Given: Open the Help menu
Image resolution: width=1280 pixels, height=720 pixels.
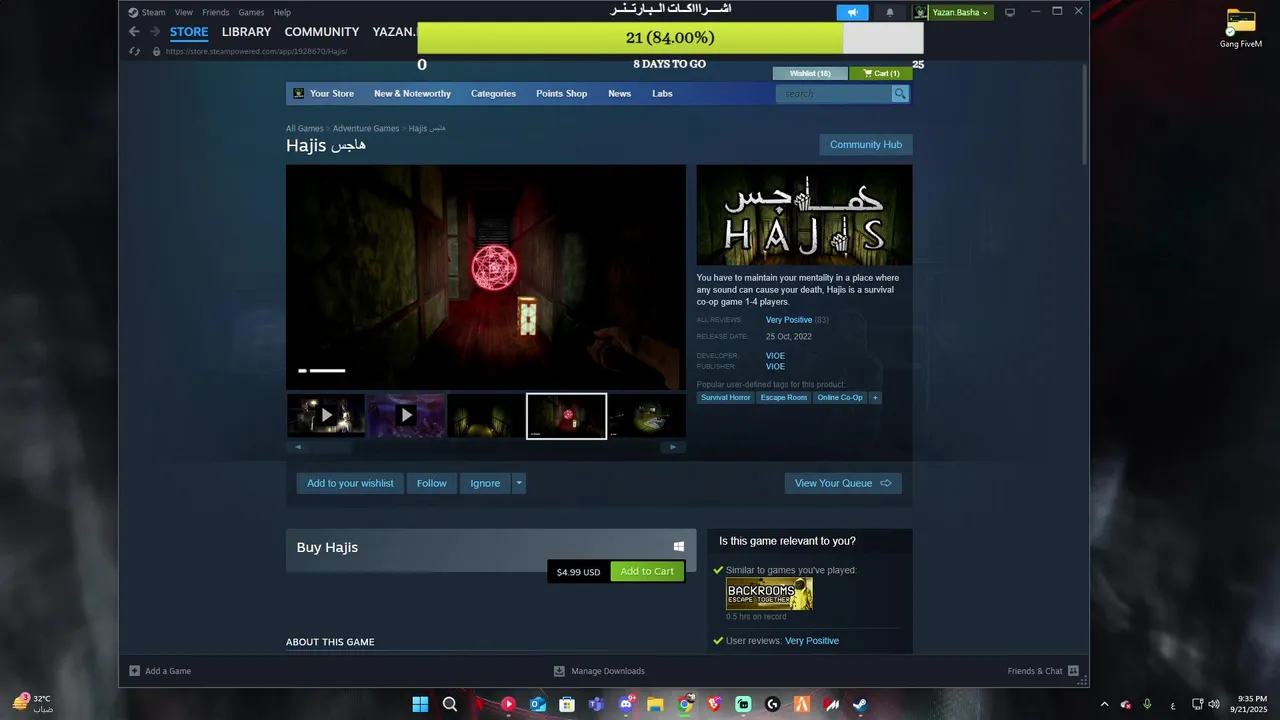Looking at the screenshot, I should pos(282,12).
